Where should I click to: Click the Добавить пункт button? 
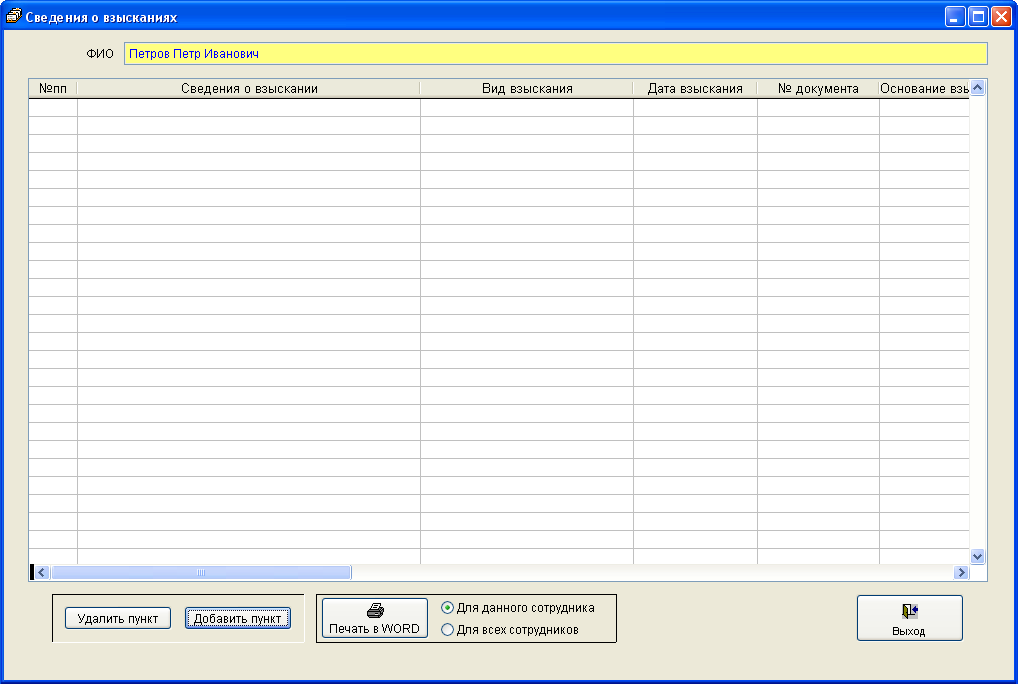238,618
